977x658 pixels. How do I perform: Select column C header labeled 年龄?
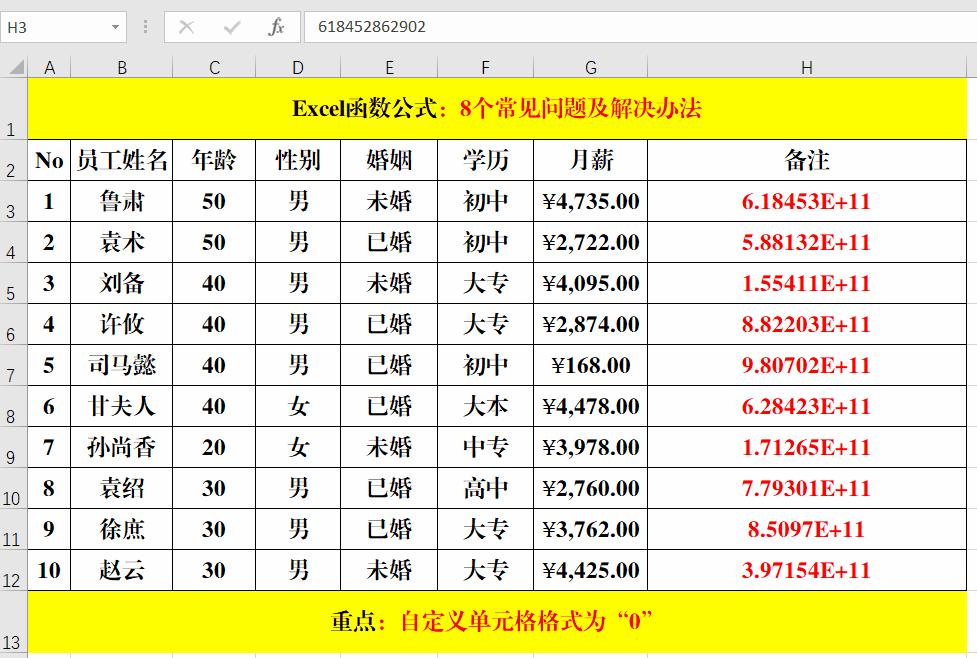pos(213,68)
